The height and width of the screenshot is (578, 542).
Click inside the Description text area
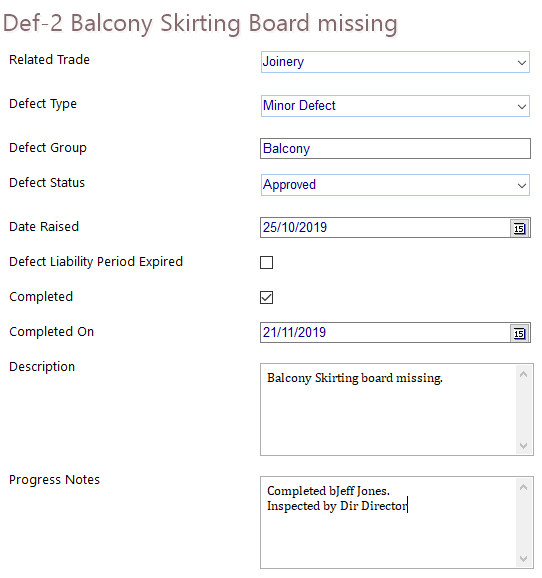[389, 410]
